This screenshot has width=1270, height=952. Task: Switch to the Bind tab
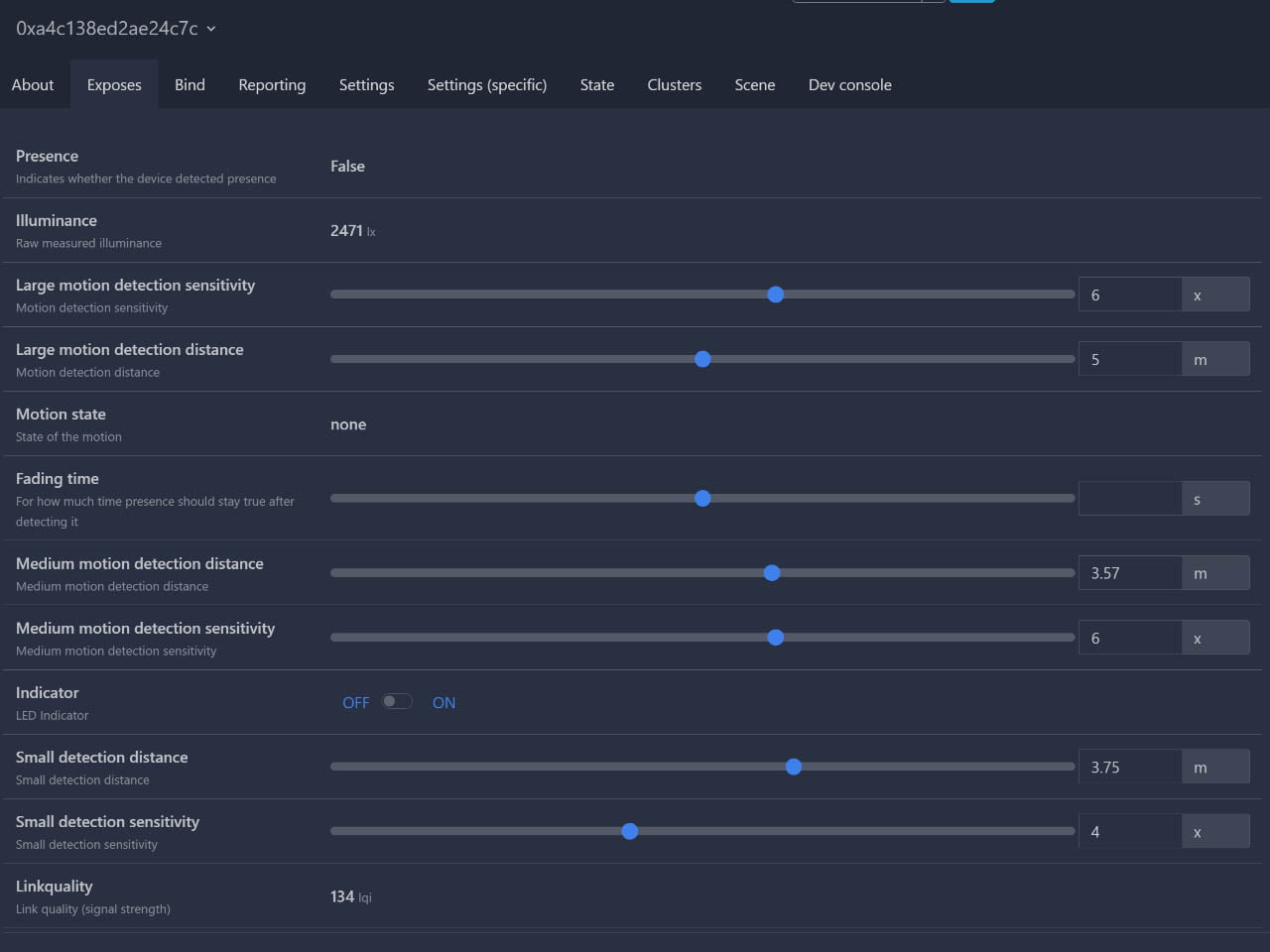189,84
